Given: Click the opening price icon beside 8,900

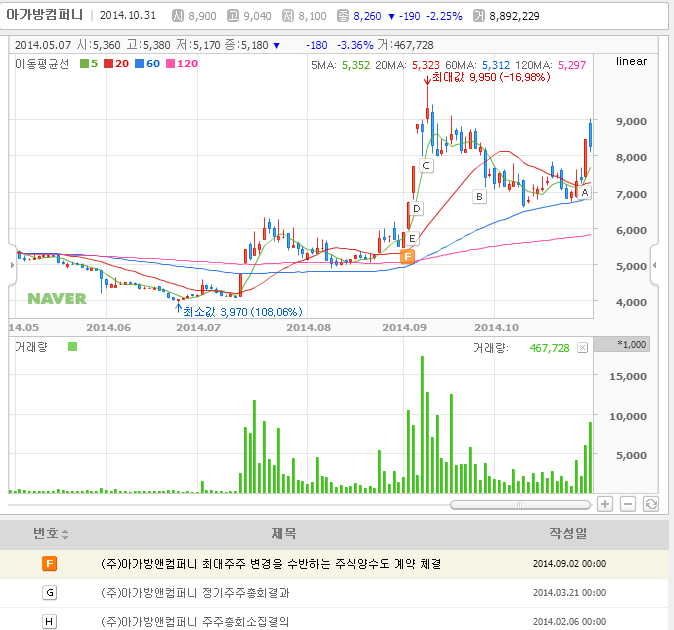Looking at the screenshot, I should (178, 16).
